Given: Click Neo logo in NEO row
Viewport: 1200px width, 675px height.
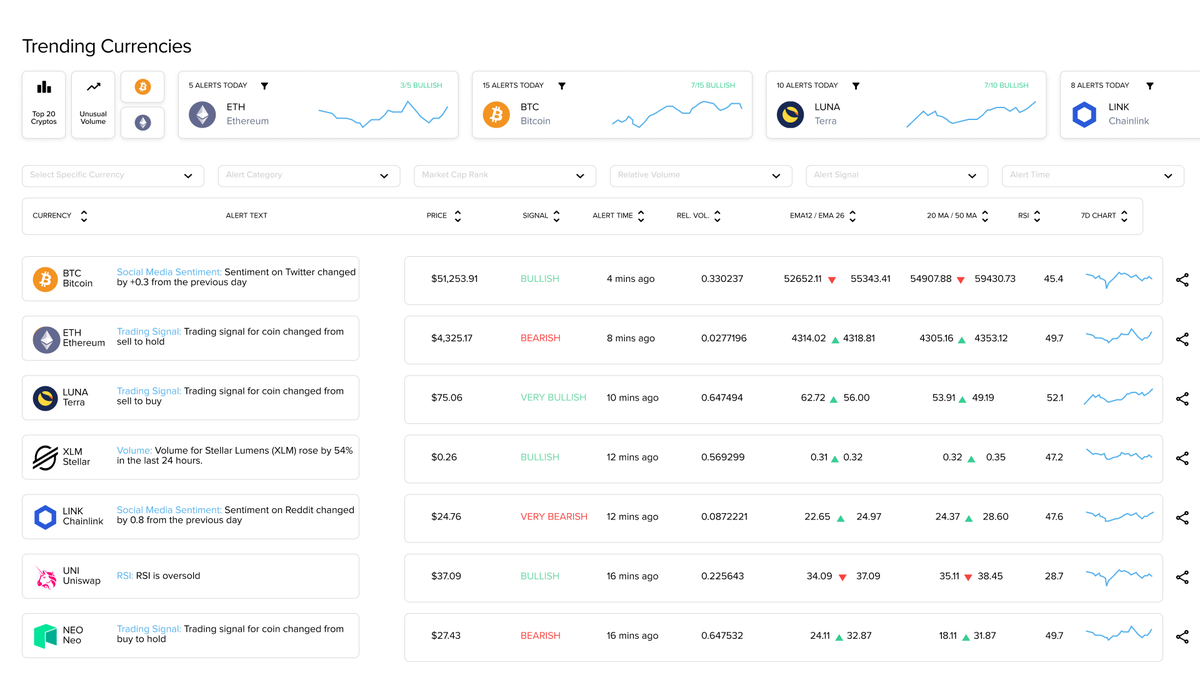Looking at the screenshot, I should coord(45,636).
